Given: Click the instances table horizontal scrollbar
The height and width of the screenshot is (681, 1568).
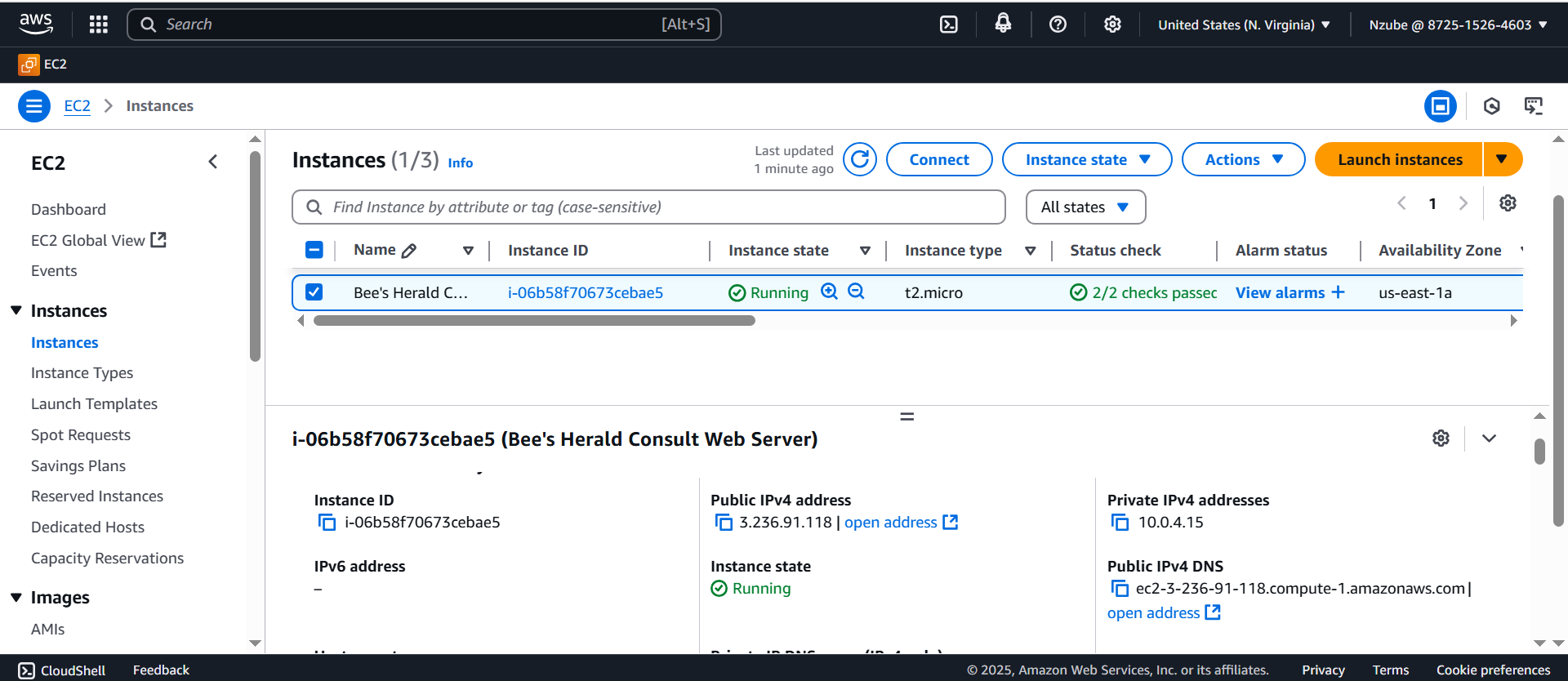Looking at the screenshot, I should coord(534,321).
